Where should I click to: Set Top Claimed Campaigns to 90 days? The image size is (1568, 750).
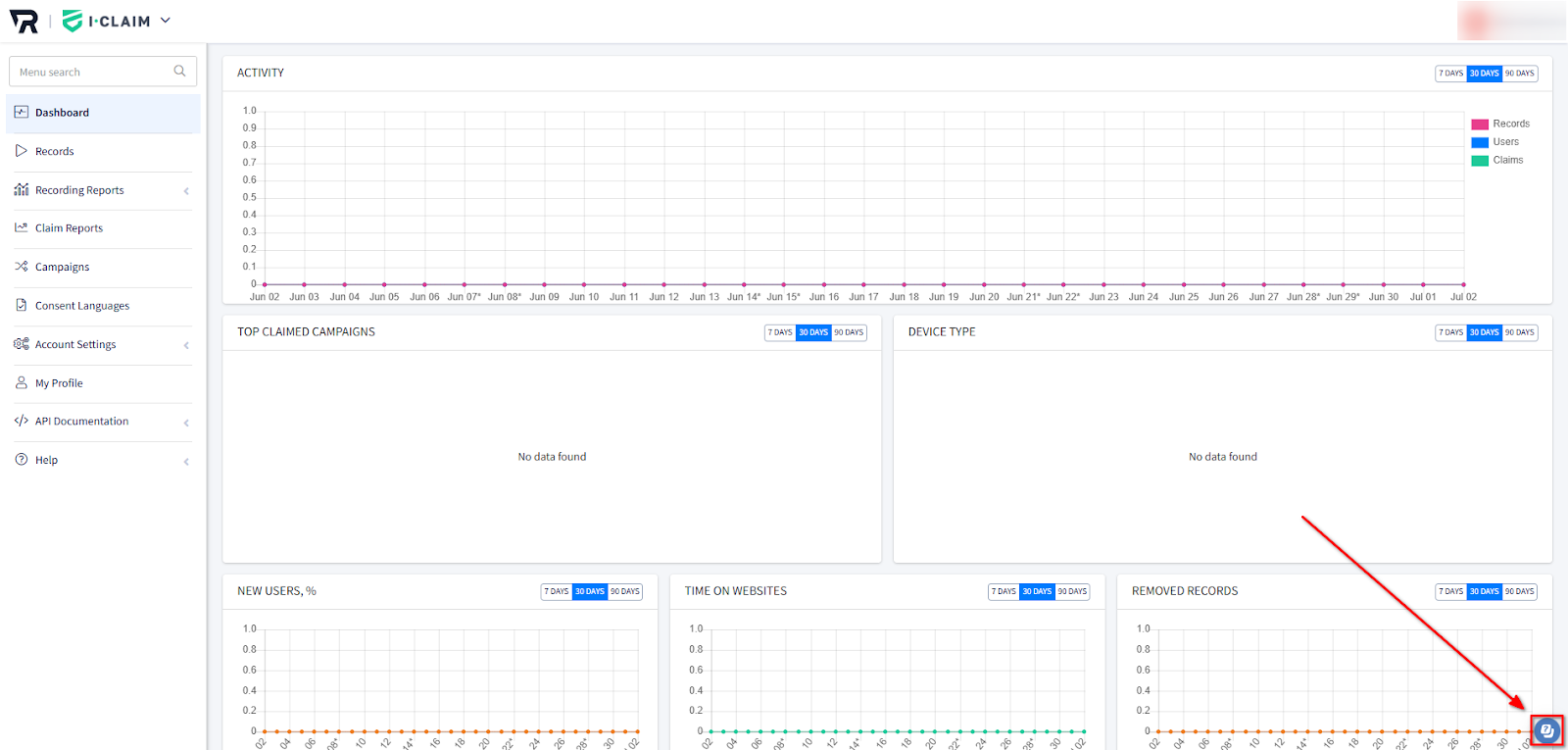pos(849,332)
